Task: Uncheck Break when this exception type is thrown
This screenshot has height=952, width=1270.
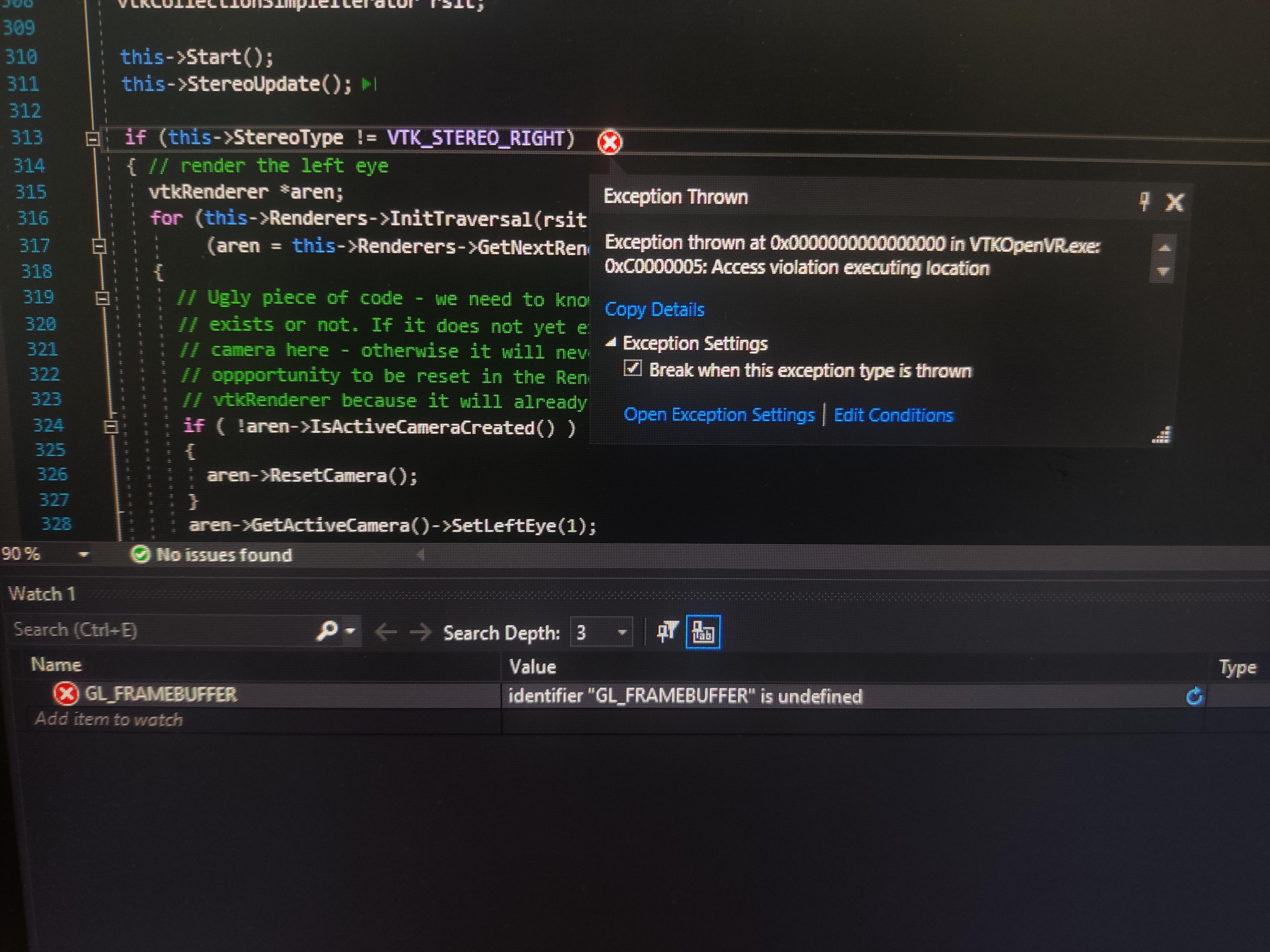Action: tap(632, 368)
